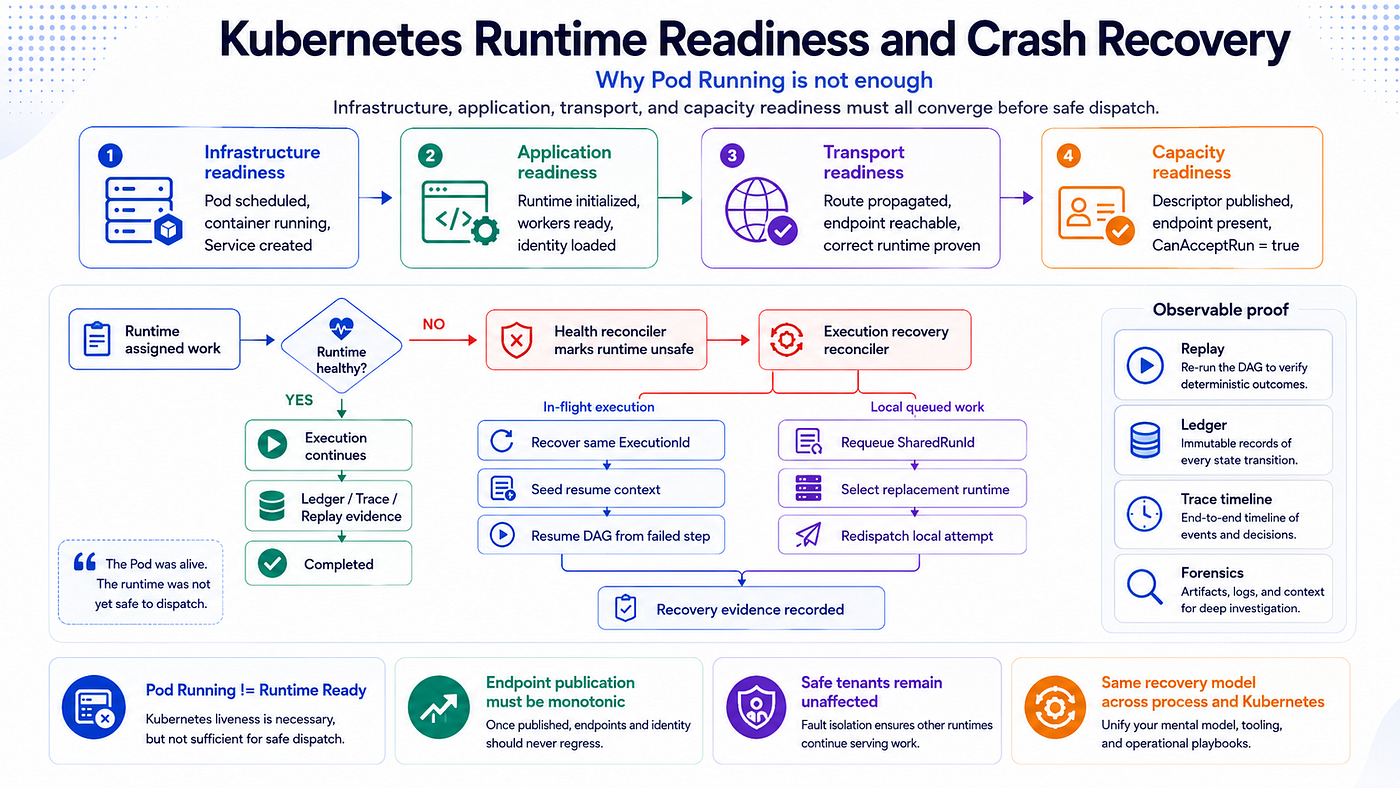This screenshot has width=1400, height=788.
Task: Click the Requeue SharedRunId text
Action: 907,442
